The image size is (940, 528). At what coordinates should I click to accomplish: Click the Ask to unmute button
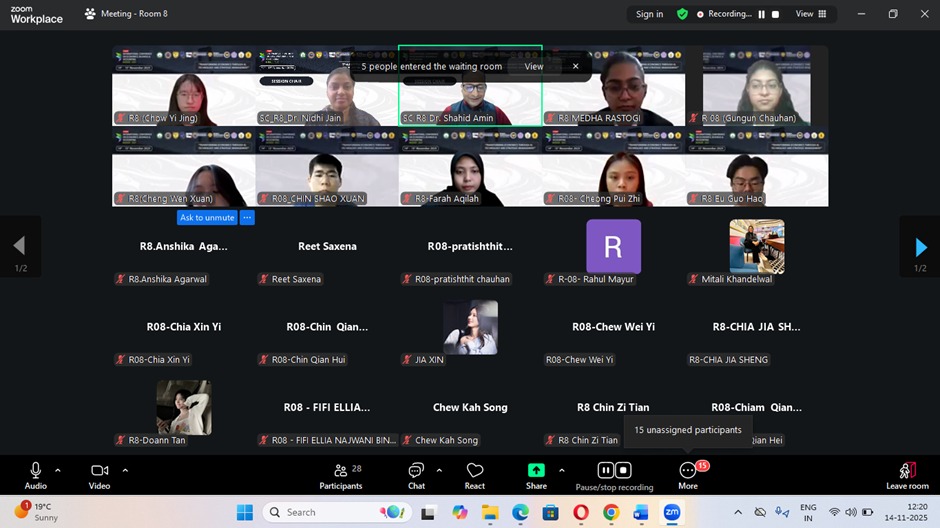coord(207,217)
